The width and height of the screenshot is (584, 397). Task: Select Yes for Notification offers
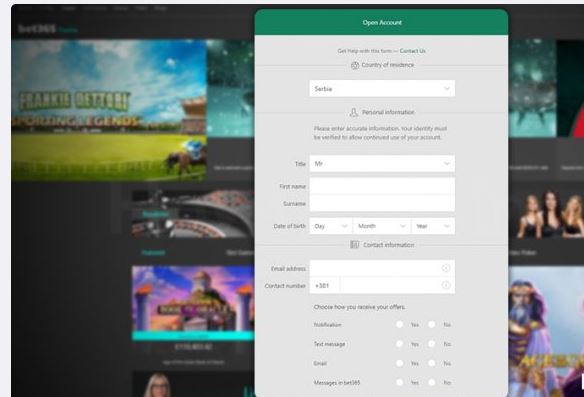(x=399, y=324)
